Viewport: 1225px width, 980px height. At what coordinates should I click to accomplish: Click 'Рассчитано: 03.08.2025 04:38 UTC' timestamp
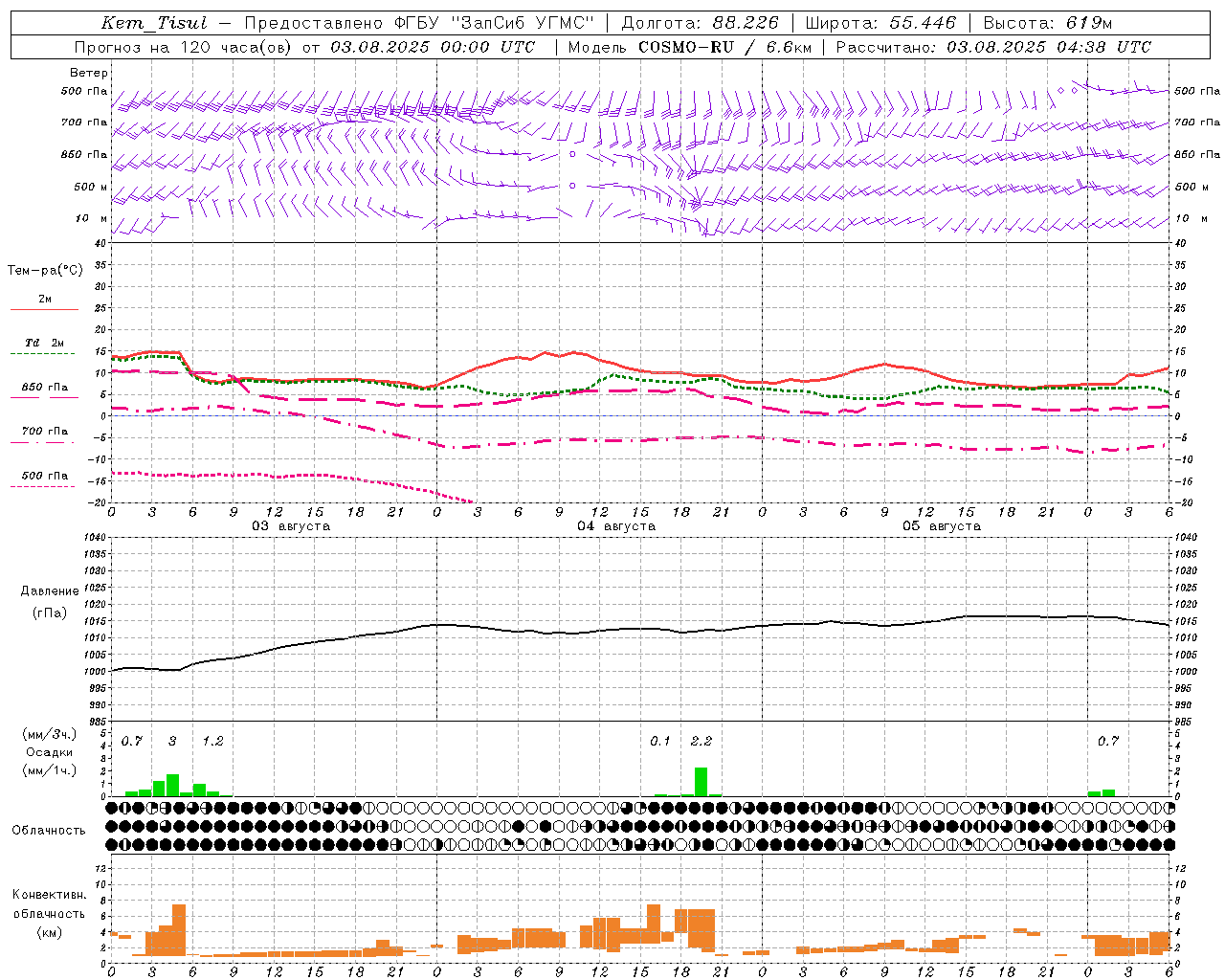[993, 47]
